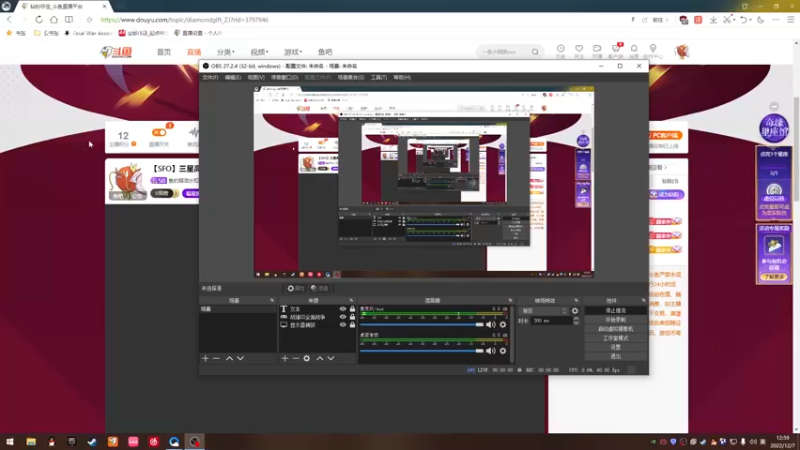
Task: Click the 设置 settings button in OBS Controls
Action: coord(616,347)
